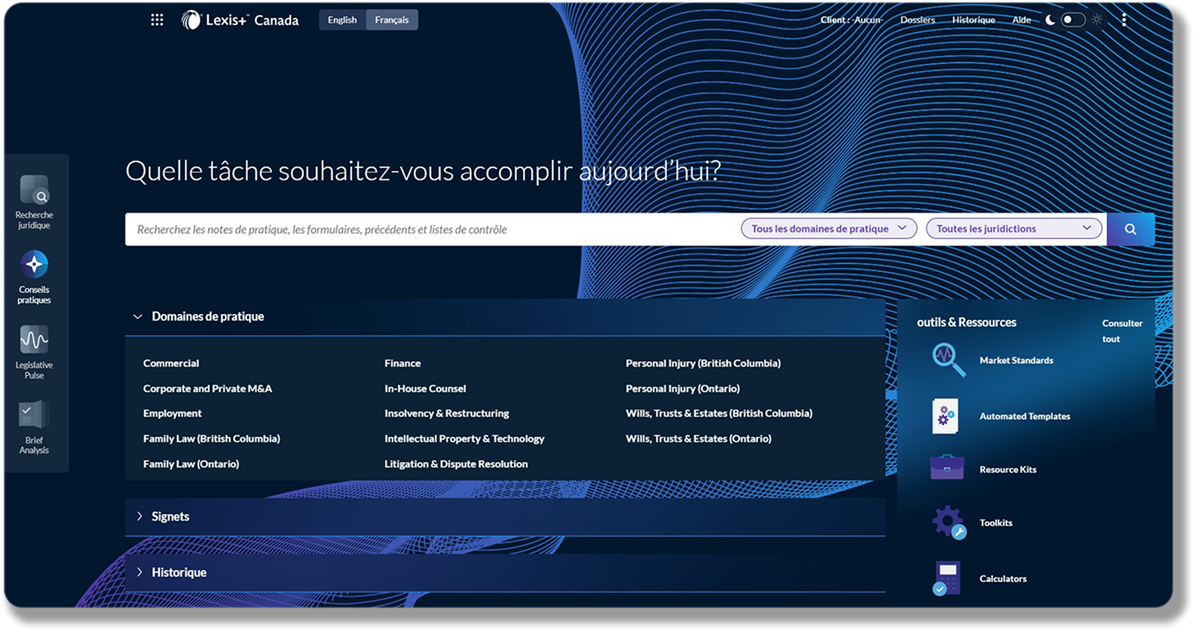This screenshot has height=635, width=1200.
Task: Select the Français language option
Action: pos(392,20)
